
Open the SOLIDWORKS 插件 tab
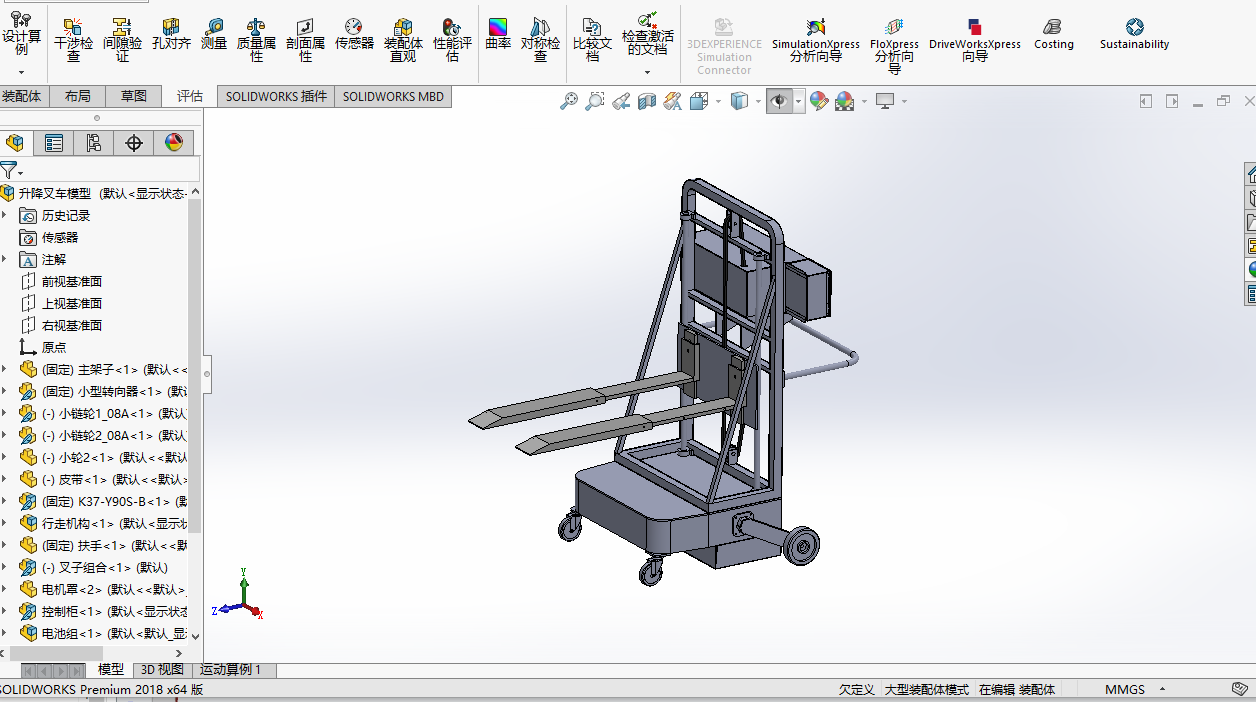pyautogui.click(x=276, y=96)
